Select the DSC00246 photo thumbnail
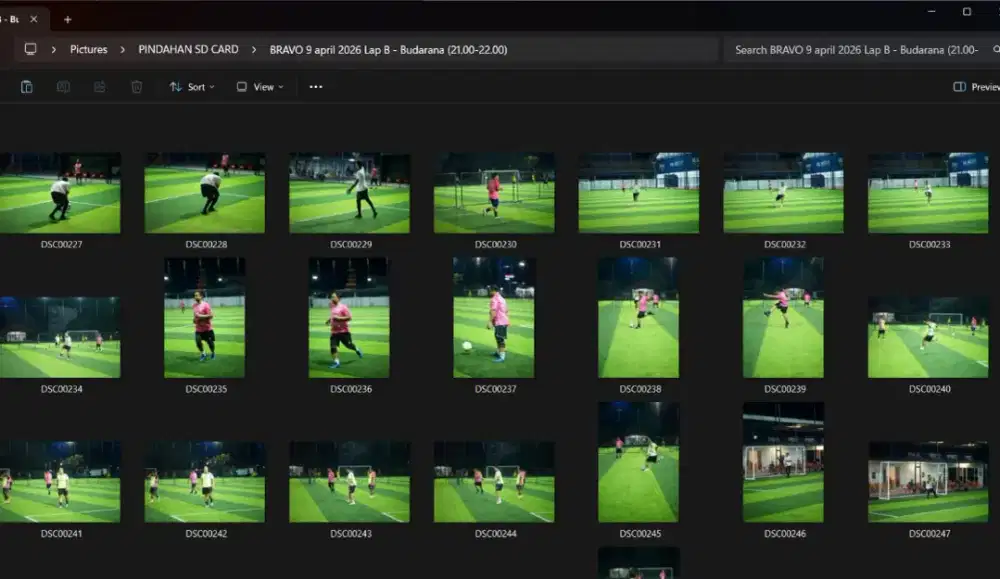This screenshot has height=579, width=1000. pyautogui.click(x=783, y=462)
